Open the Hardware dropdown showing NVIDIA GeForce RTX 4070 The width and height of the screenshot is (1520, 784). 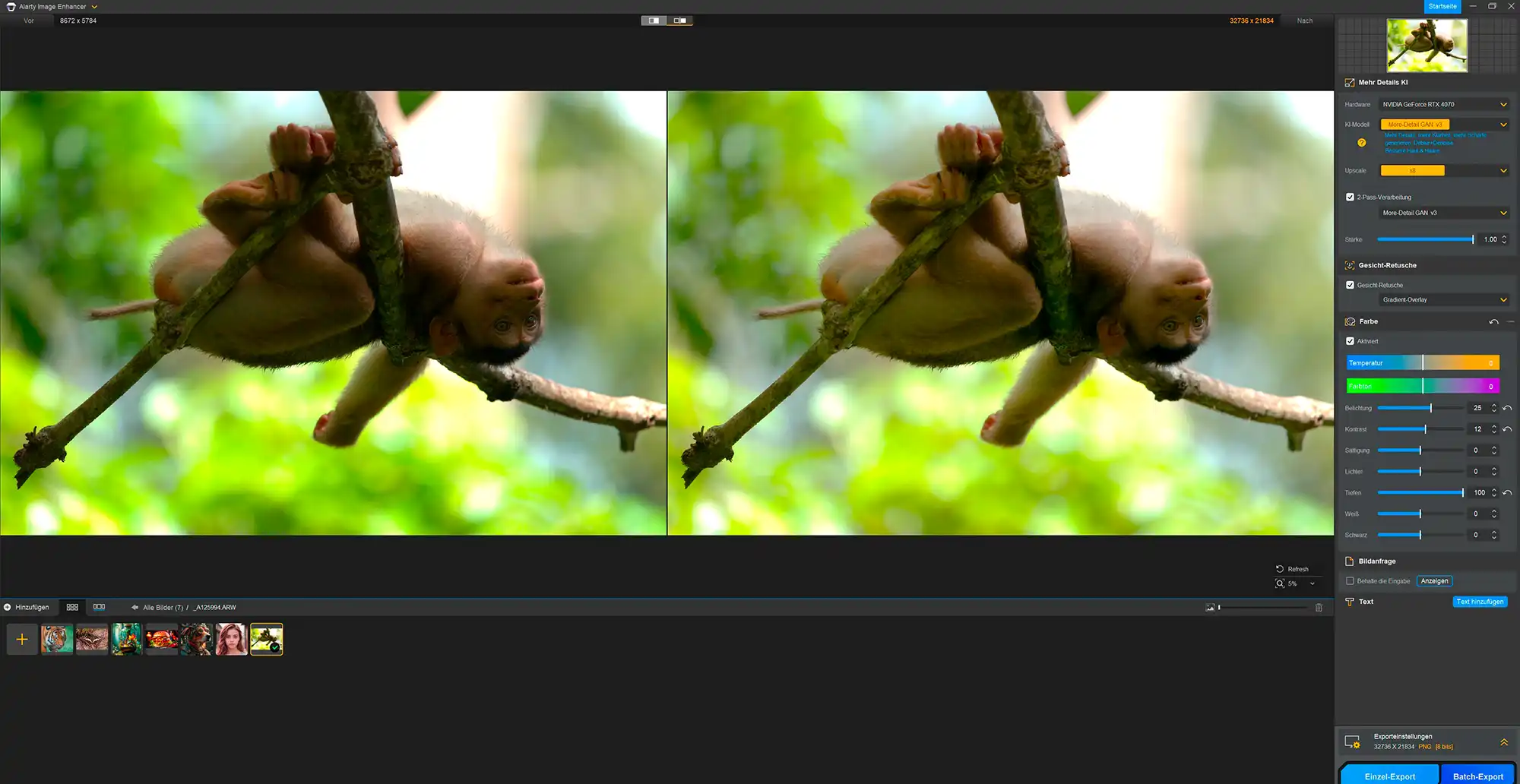[x=1442, y=105]
